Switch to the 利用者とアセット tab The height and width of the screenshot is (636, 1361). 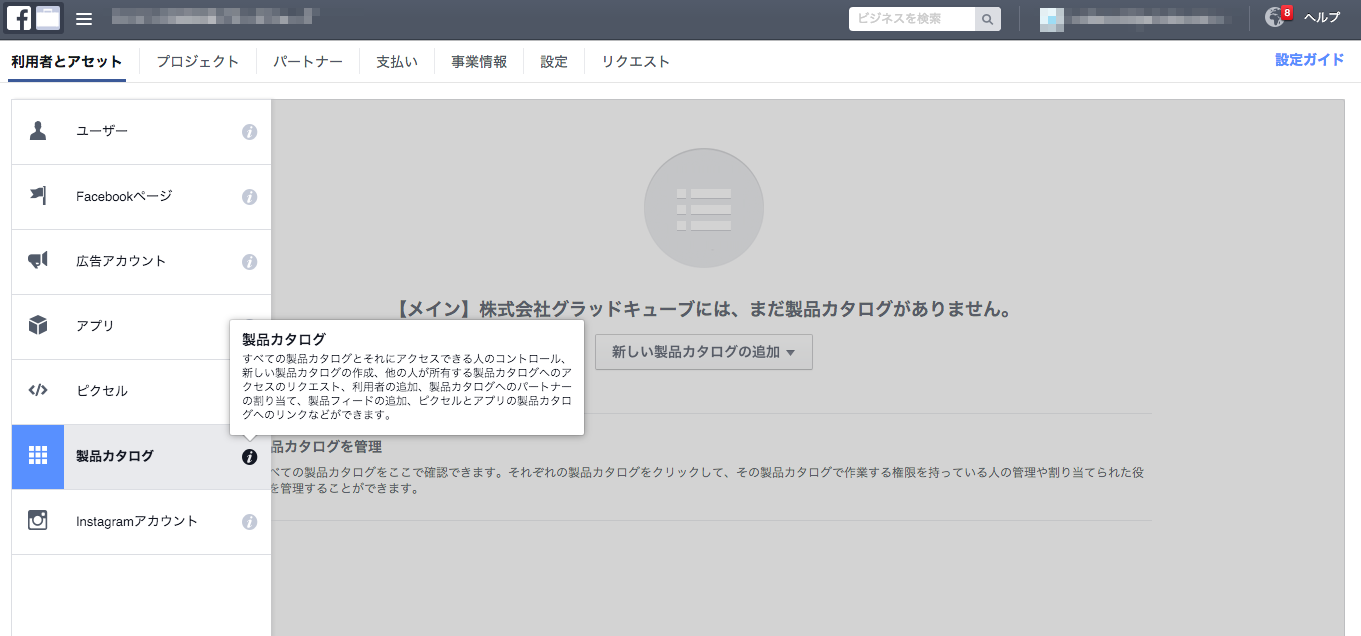[67, 61]
